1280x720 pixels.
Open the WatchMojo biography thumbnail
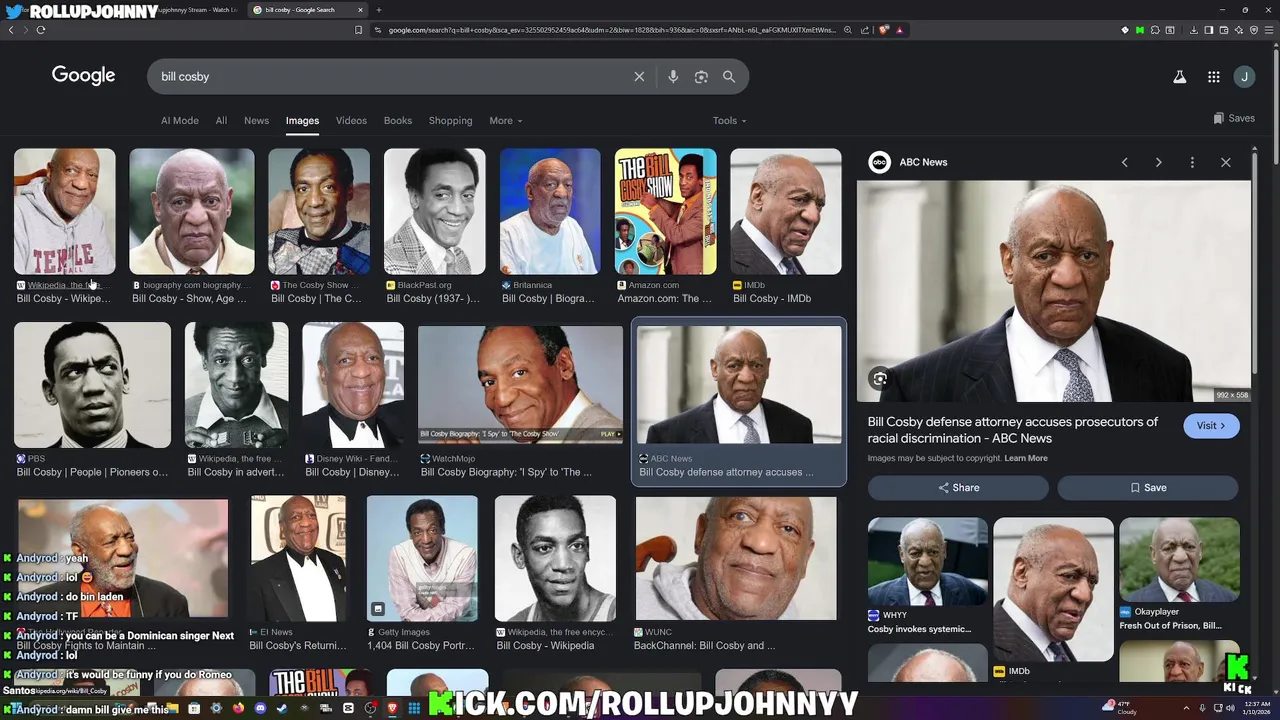[520, 385]
